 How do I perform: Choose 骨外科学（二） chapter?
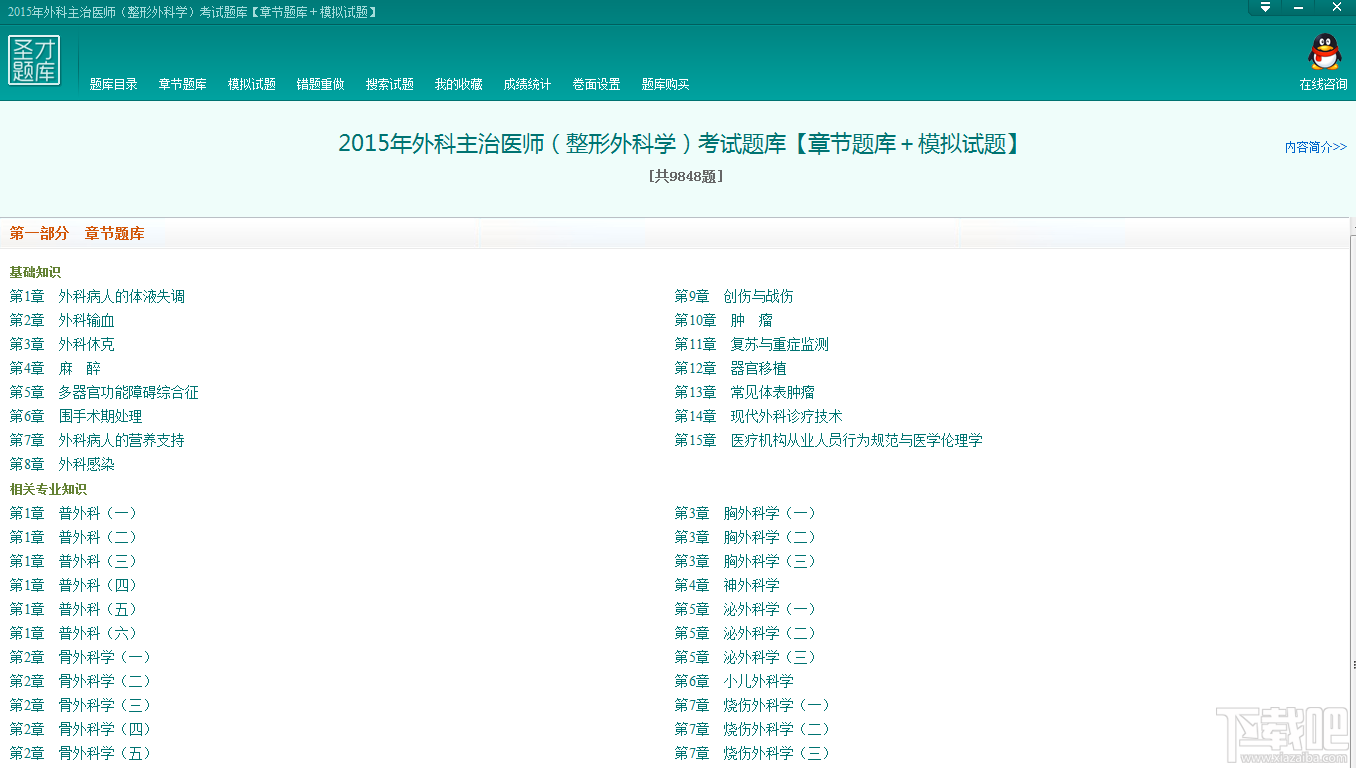pos(81,681)
